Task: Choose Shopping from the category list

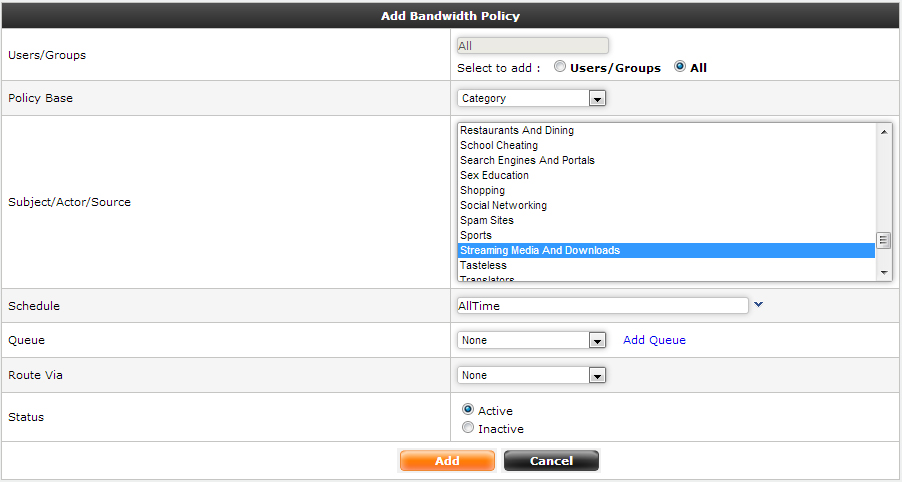Action: click(x=482, y=190)
